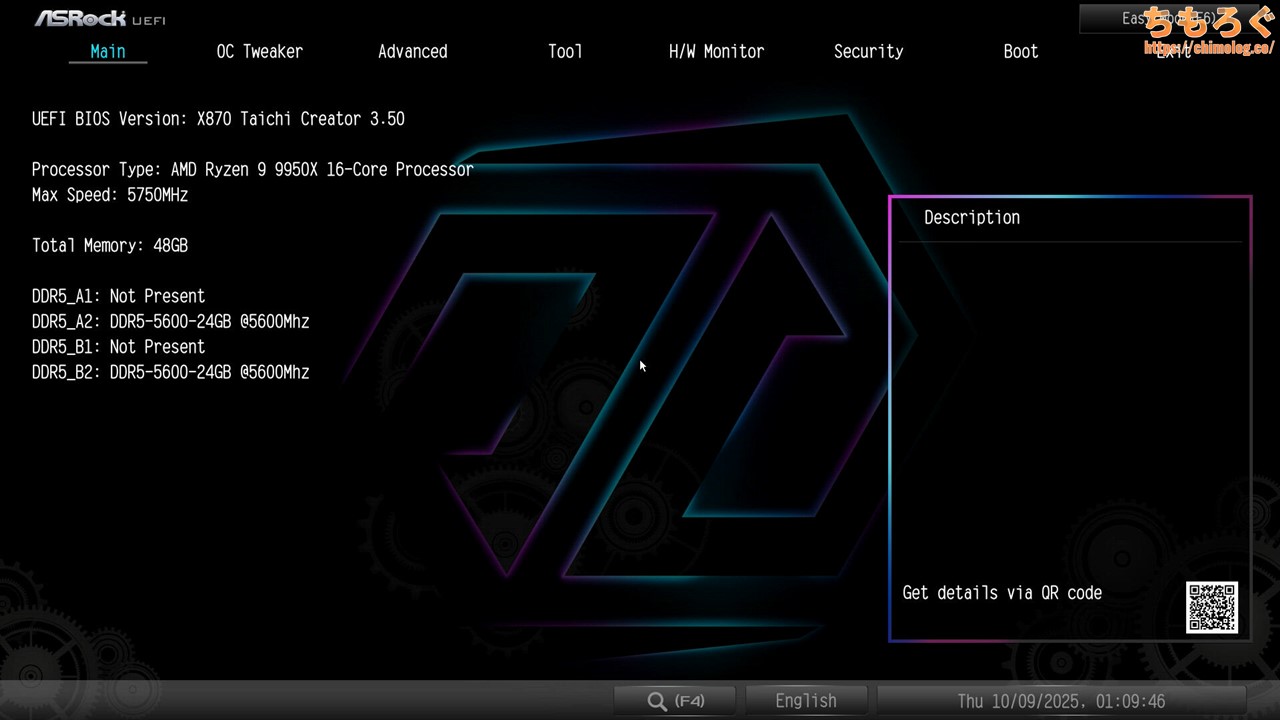Image resolution: width=1280 pixels, height=720 pixels.
Task: Select the Total Memory 48GB line
Action: coord(110,246)
